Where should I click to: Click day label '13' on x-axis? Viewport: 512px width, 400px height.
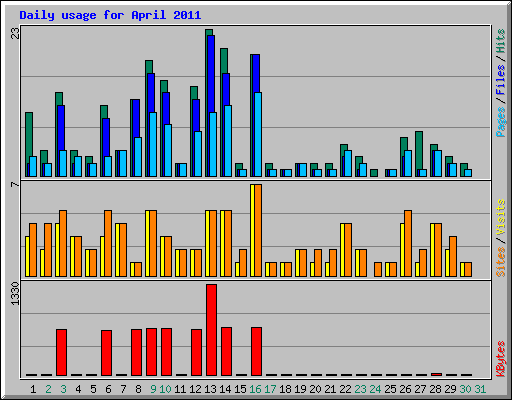pyautogui.click(x=210, y=389)
